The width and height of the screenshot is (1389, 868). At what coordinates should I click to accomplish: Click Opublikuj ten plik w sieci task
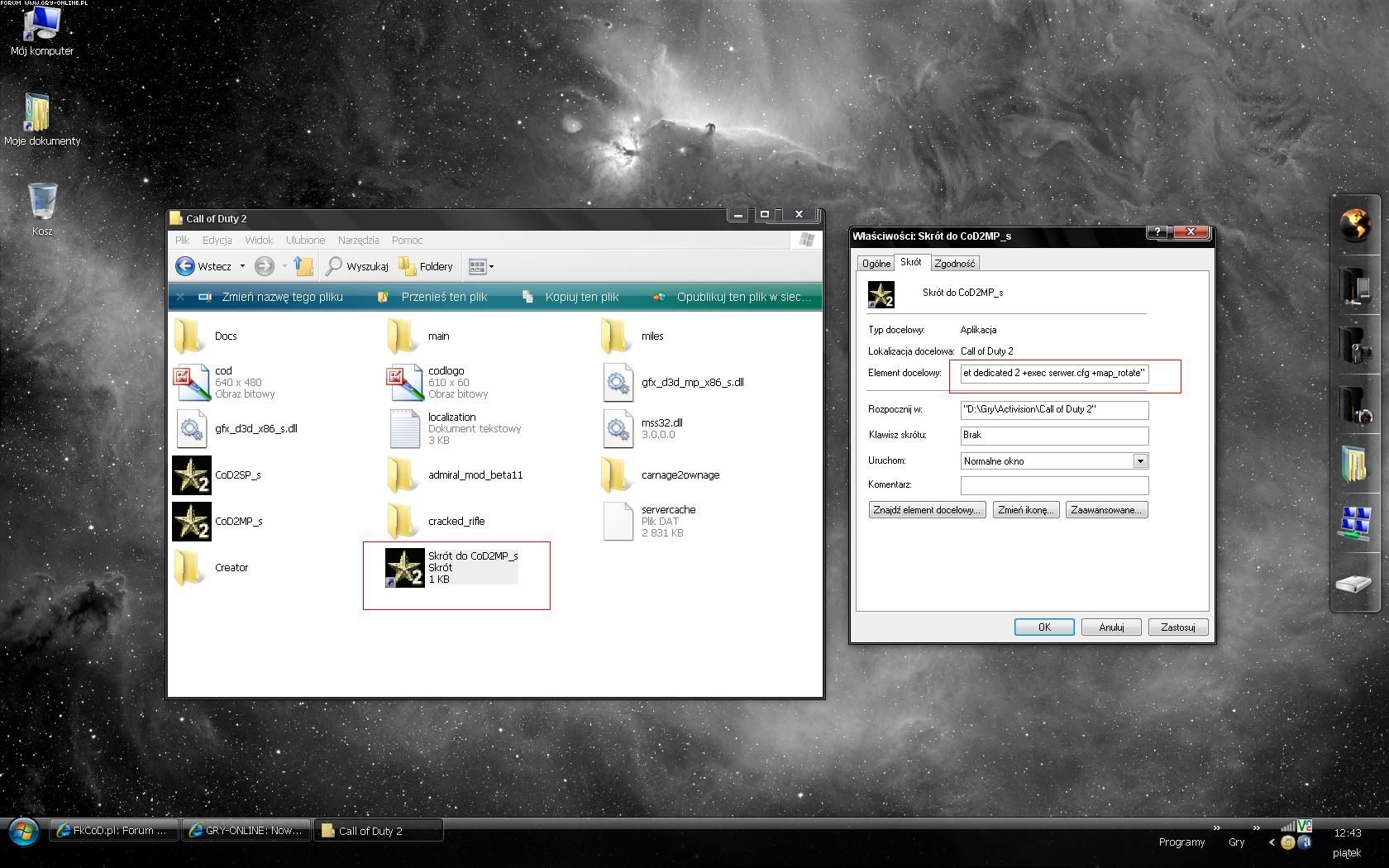pyautogui.click(x=733, y=297)
